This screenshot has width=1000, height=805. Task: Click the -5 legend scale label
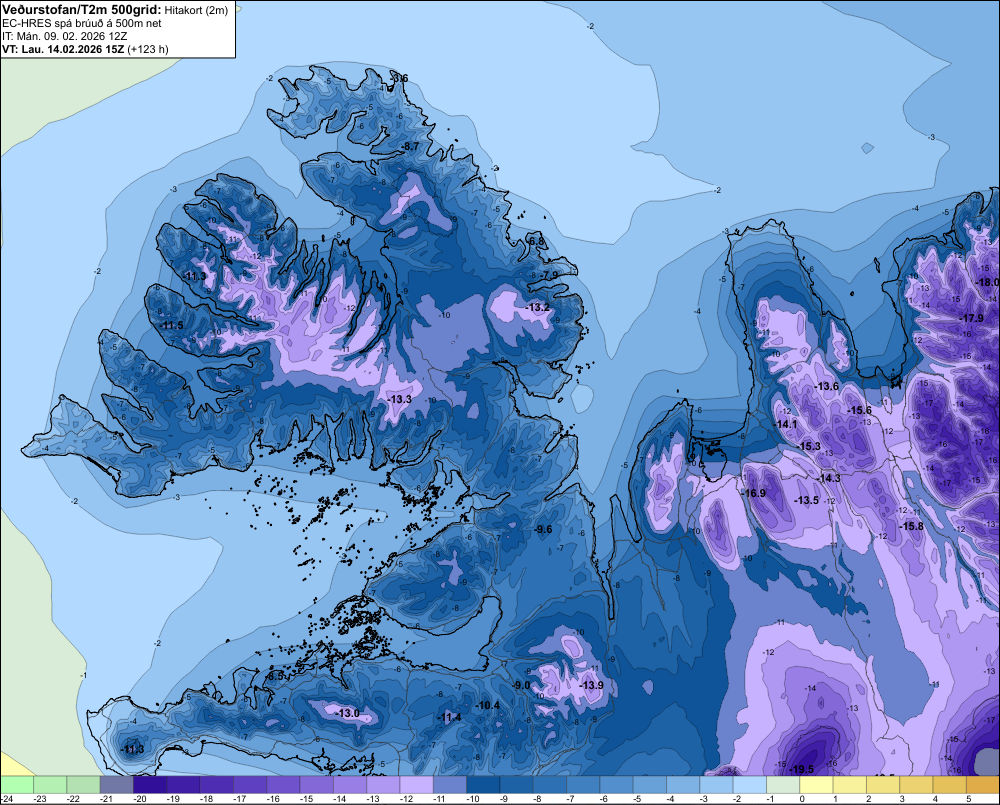pyautogui.click(x=639, y=799)
